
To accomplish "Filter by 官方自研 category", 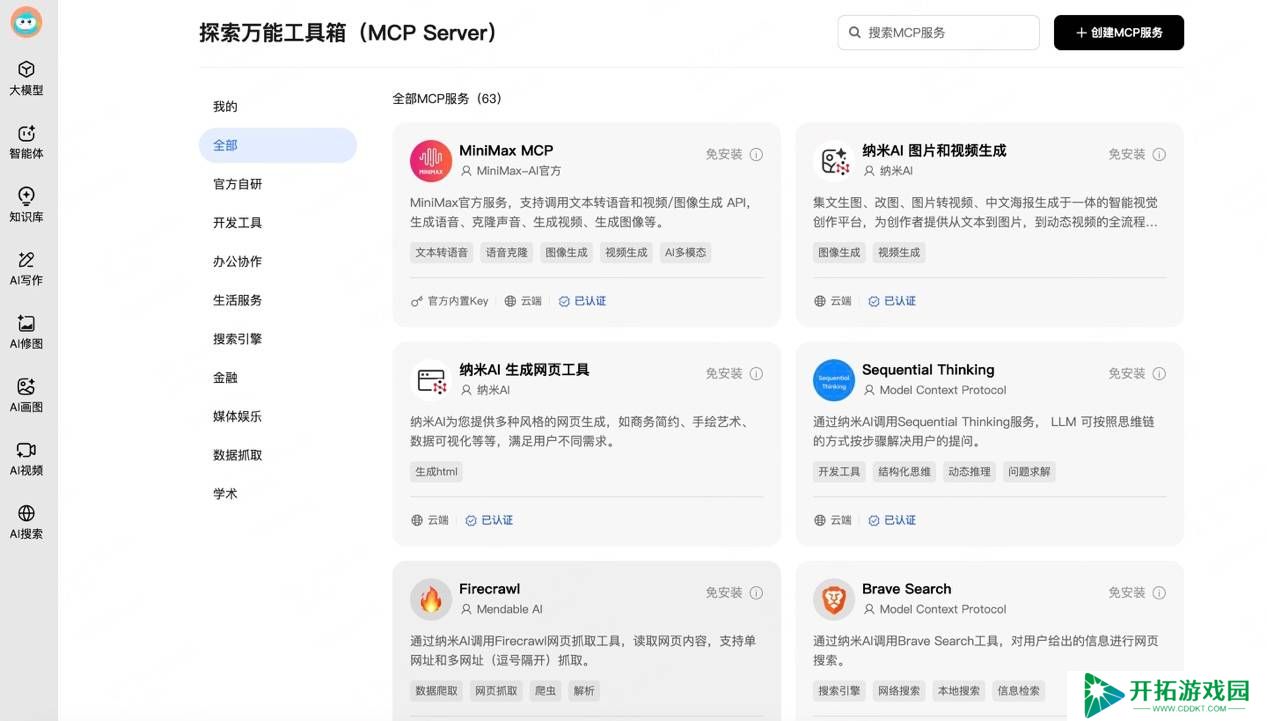I will (x=278, y=184).
